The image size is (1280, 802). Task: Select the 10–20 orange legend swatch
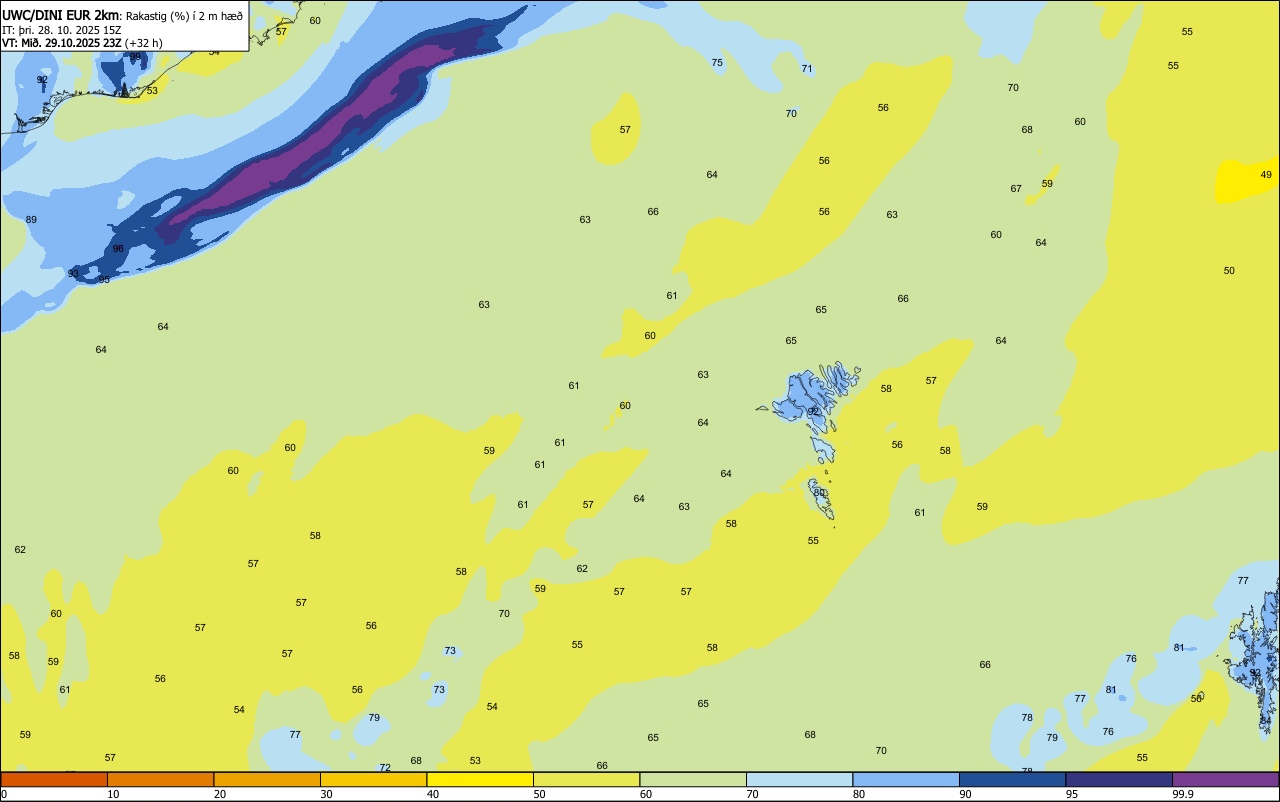[x=160, y=779]
